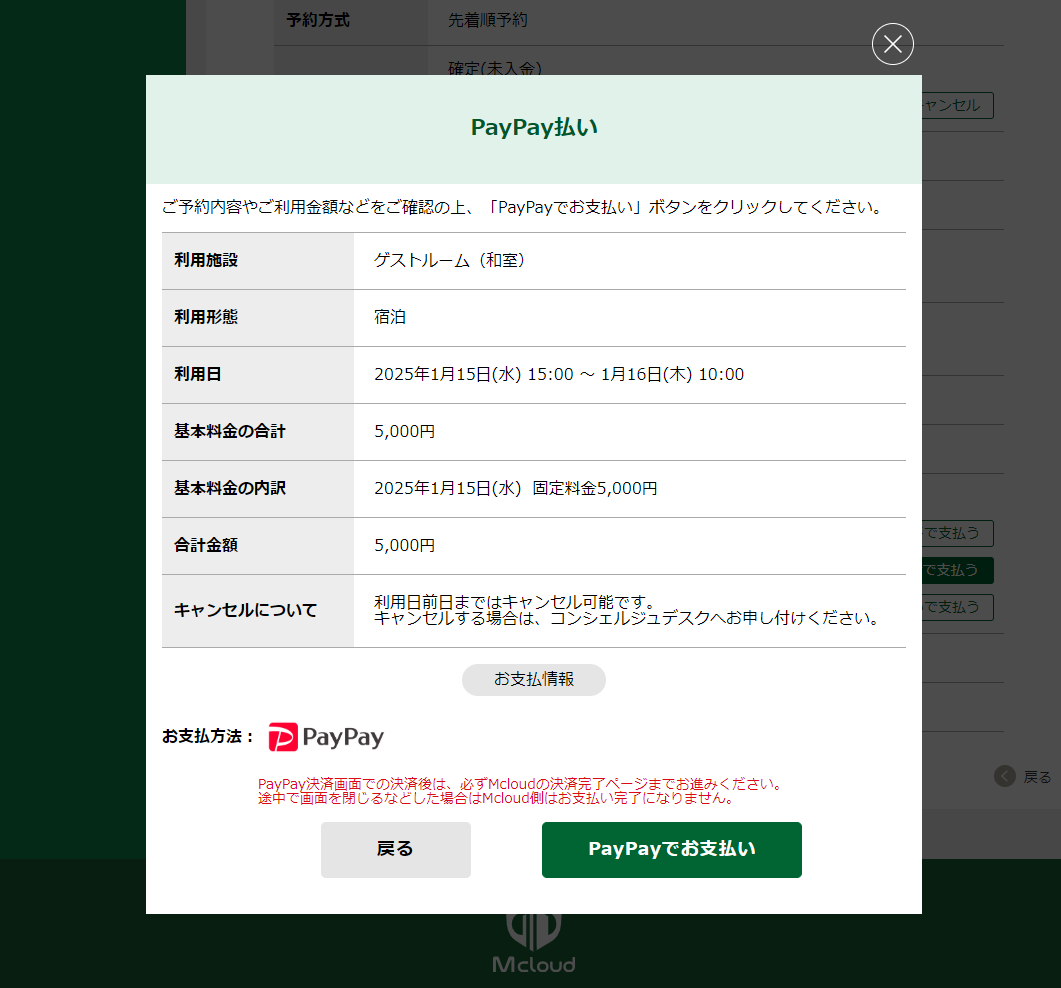Click the 宿泊 usage type value
The width and height of the screenshot is (1061, 988).
pyautogui.click(x=390, y=317)
